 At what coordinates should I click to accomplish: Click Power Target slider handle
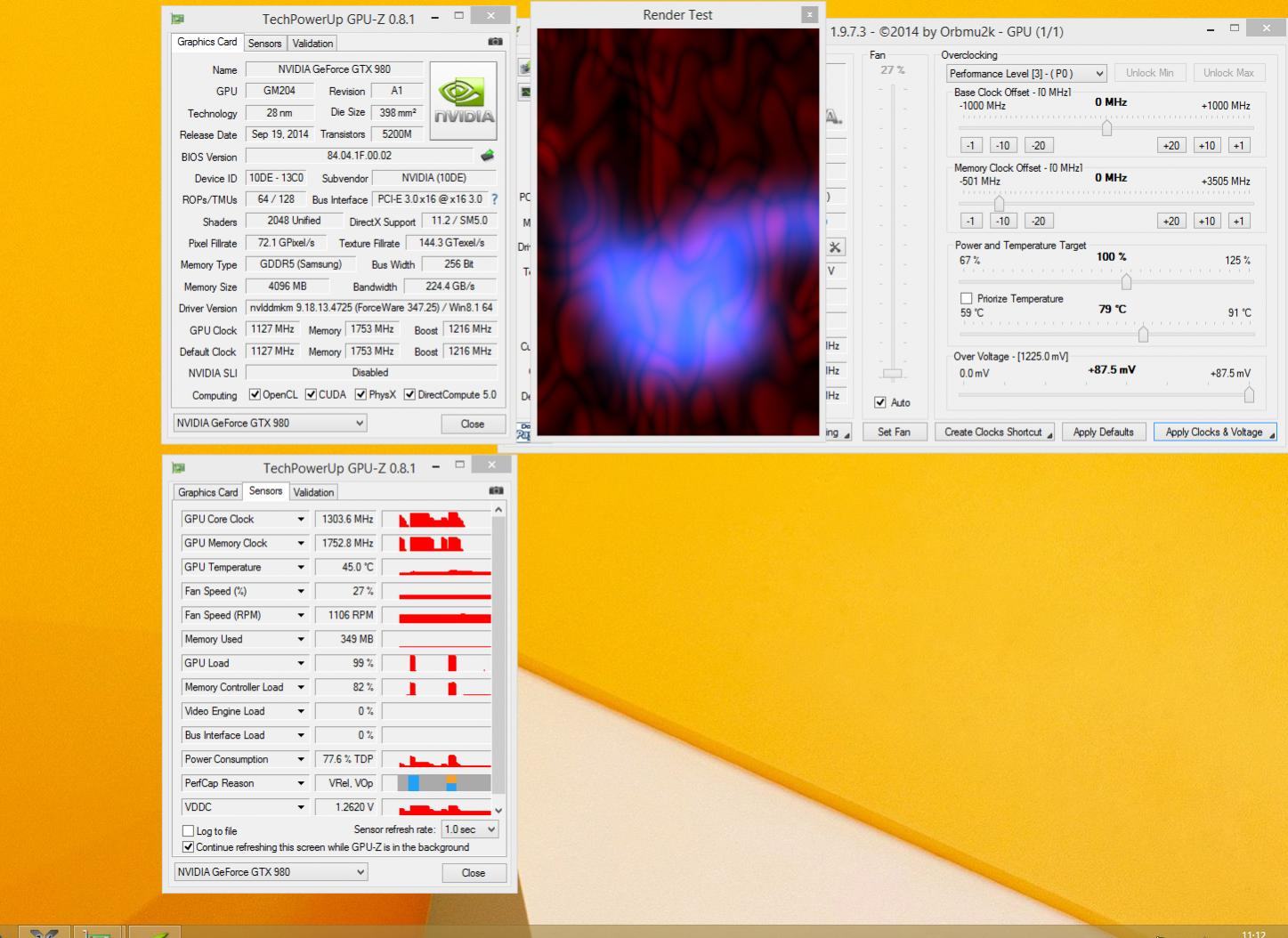(x=1126, y=281)
